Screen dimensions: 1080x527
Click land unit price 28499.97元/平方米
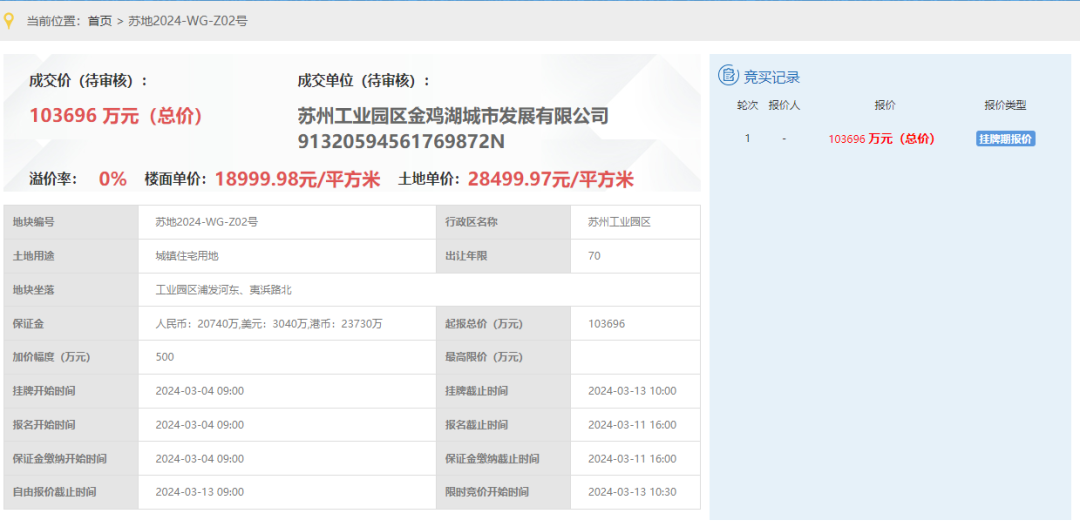(550, 180)
